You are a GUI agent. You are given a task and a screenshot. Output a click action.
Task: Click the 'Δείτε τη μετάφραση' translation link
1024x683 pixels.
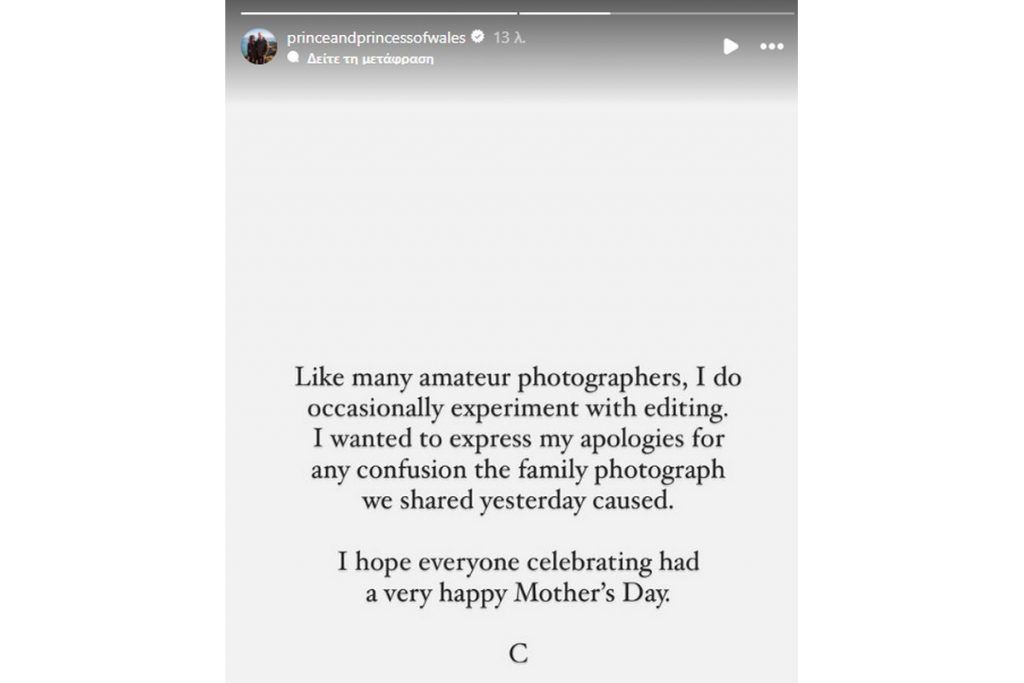click(370, 58)
